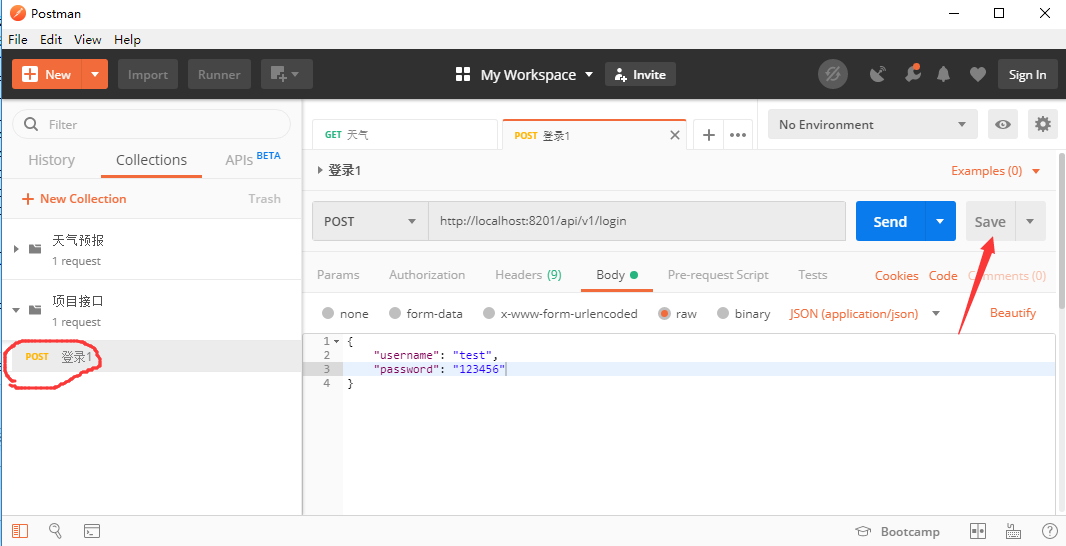Open the Send options dropdown arrow
1066x546 pixels.
(941, 221)
